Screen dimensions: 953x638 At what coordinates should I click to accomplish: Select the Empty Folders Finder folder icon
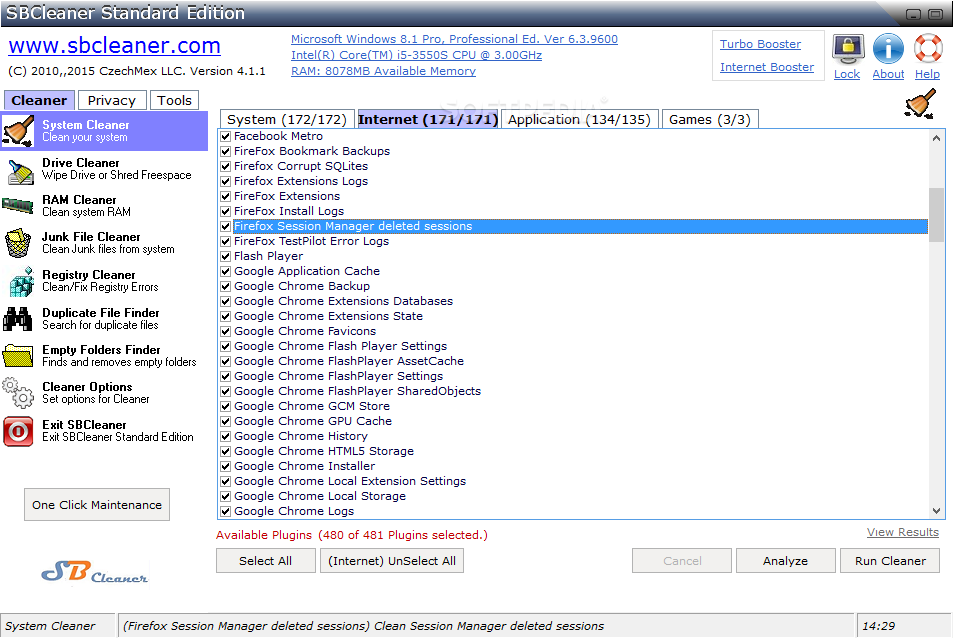point(18,355)
